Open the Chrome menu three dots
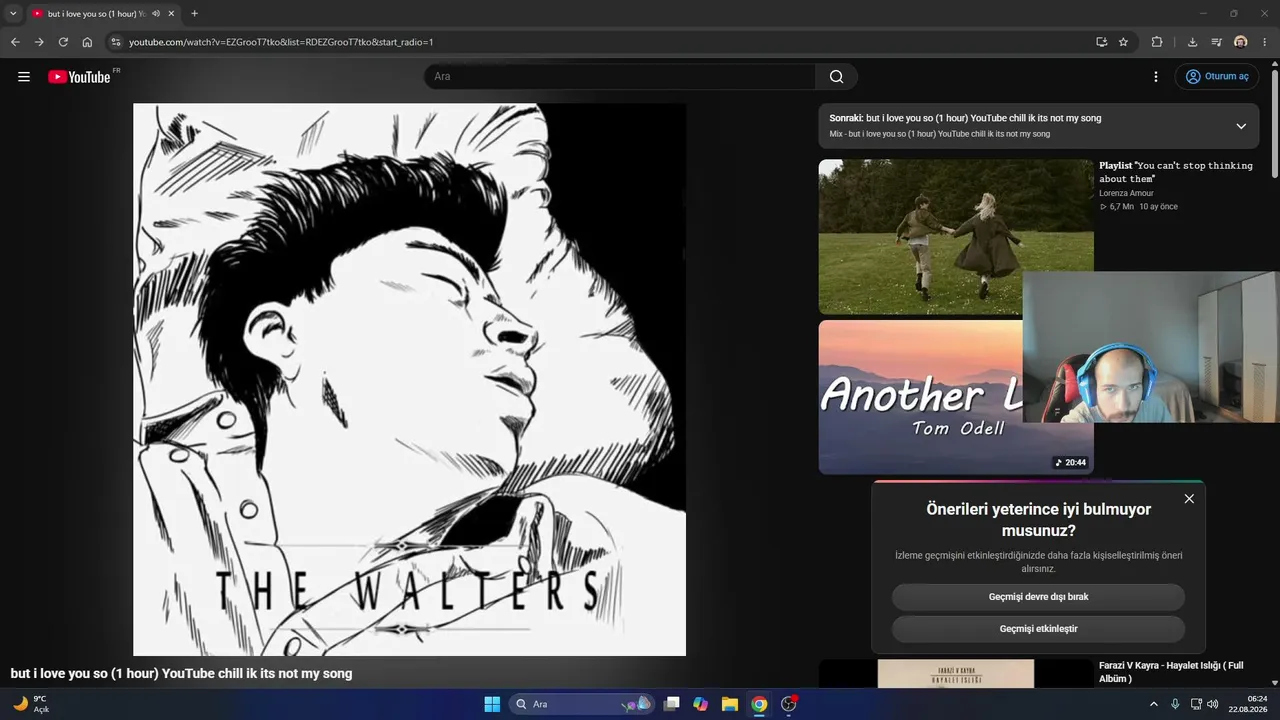Image resolution: width=1280 pixels, height=720 pixels. [x=1265, y=42]
